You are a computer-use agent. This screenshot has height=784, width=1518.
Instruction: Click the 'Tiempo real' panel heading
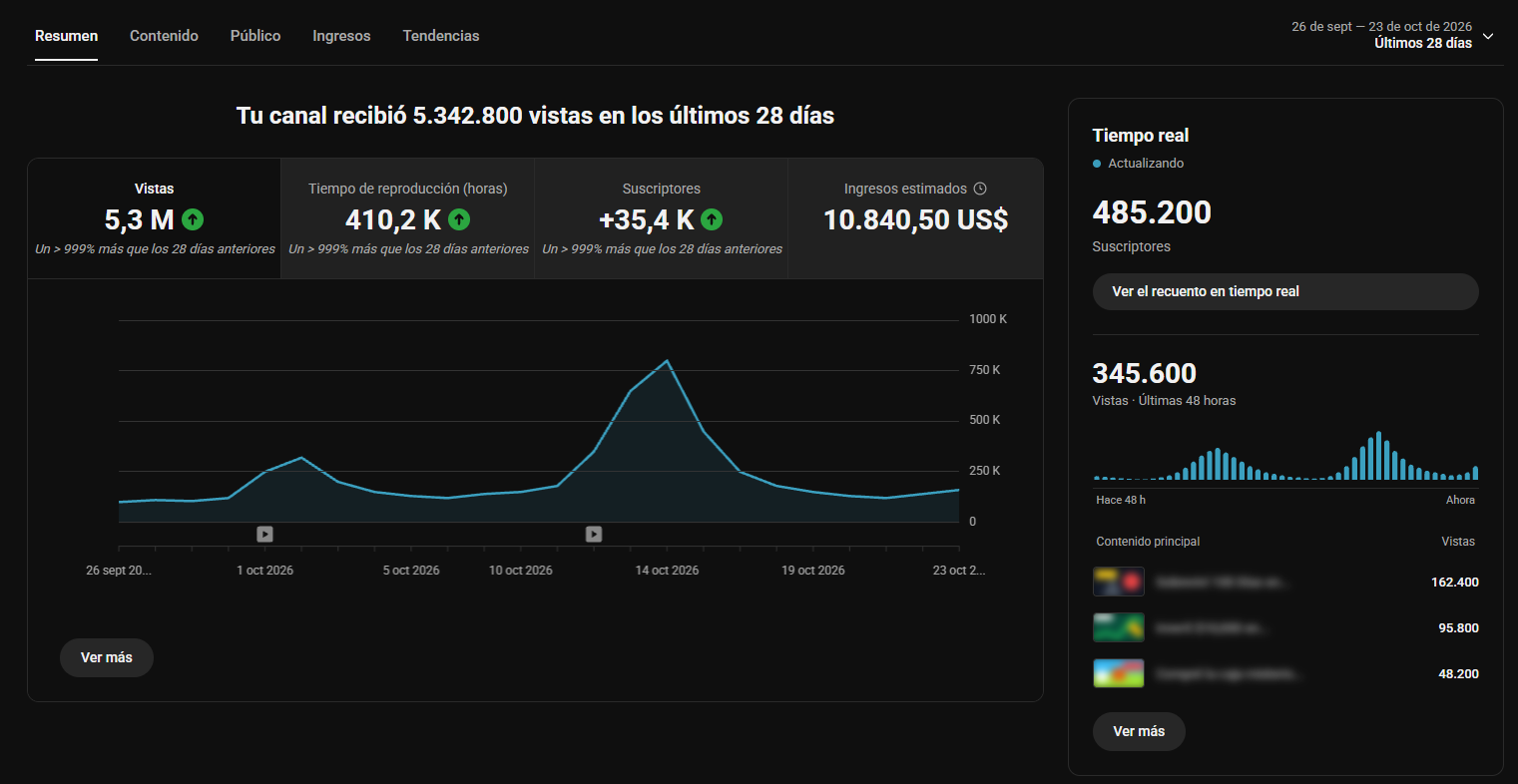point(1141,136)
